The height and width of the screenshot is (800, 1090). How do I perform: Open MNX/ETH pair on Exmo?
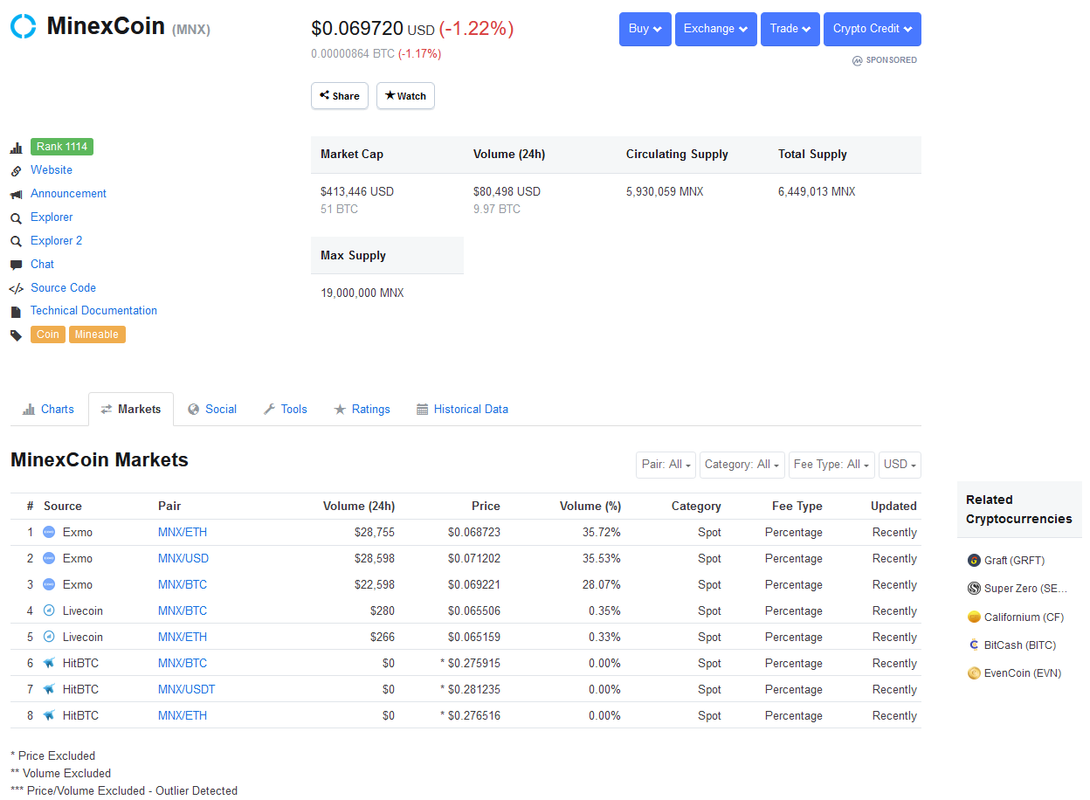pyautogui.click(x=182, y=533)
